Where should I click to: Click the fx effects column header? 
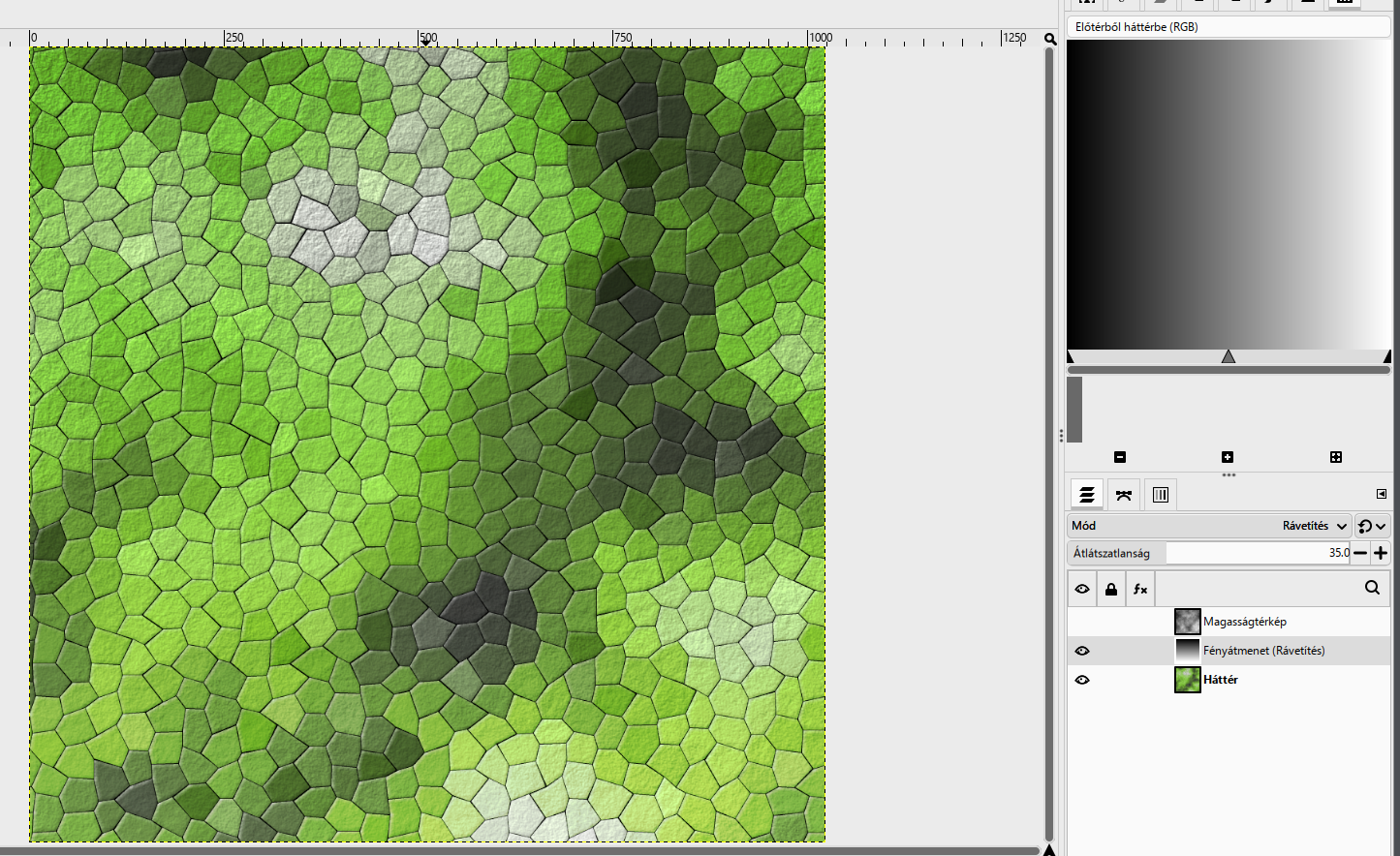pos(1140,589)
